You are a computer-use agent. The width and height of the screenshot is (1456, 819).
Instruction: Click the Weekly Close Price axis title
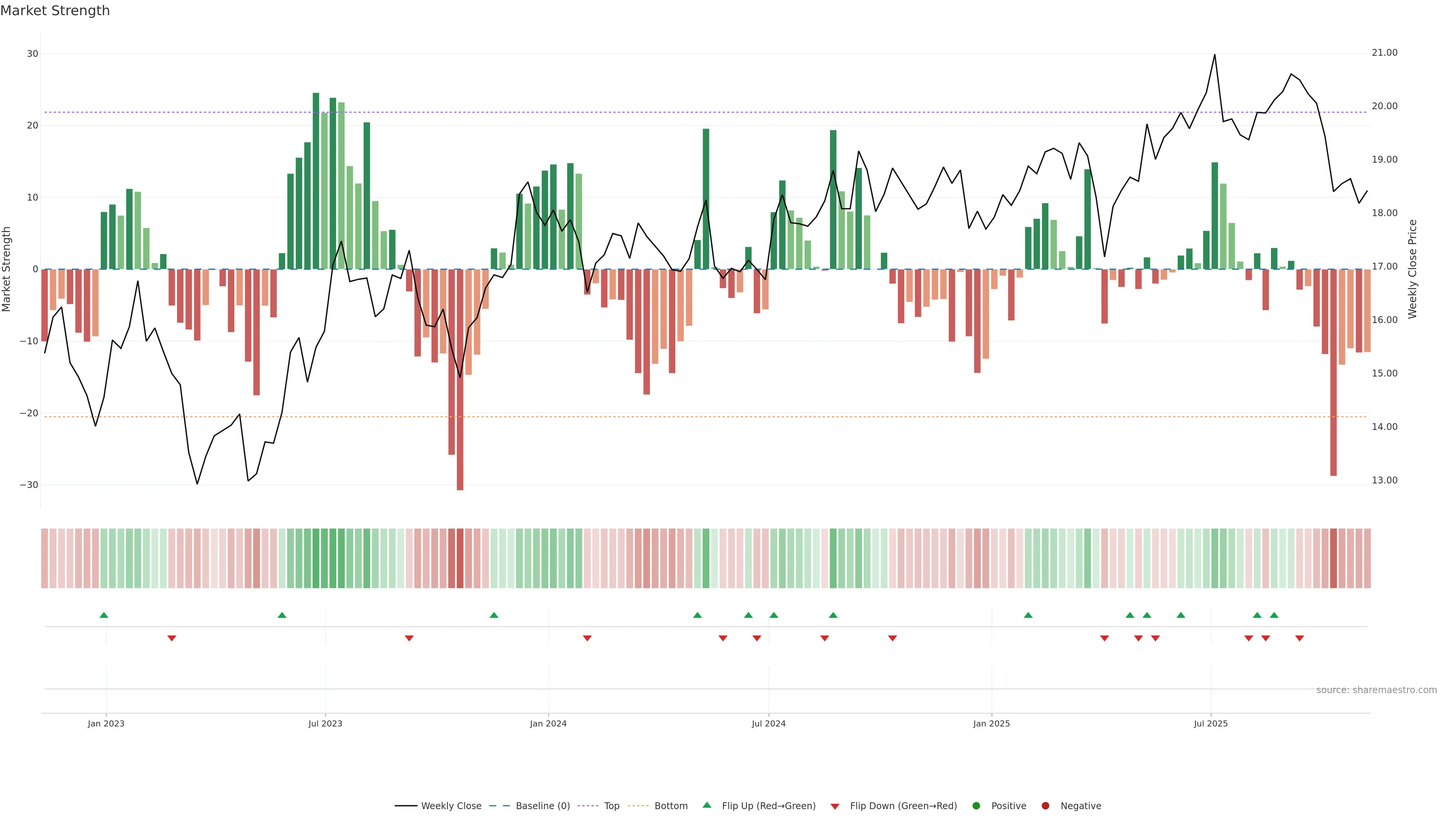(x=1412, y=269)
